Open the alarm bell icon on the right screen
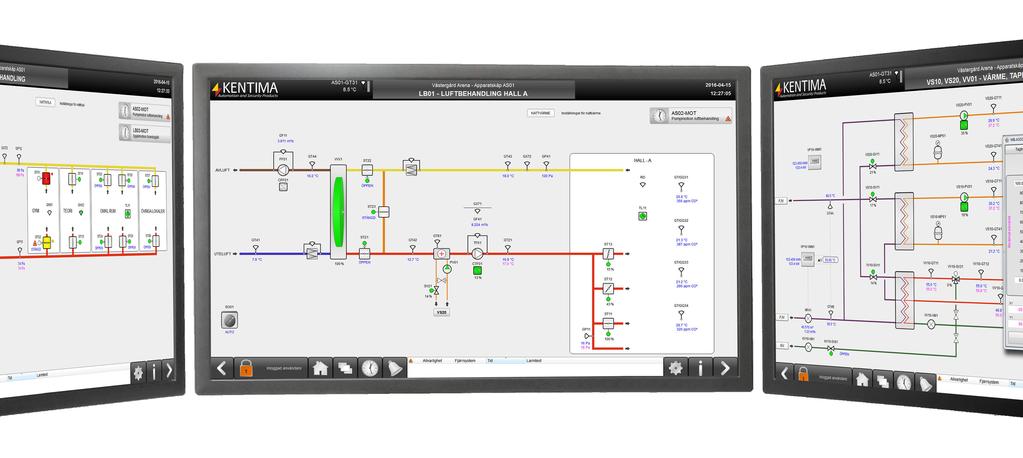Image resolution: width=1023 pixels, height=458 pixels. 925,383
